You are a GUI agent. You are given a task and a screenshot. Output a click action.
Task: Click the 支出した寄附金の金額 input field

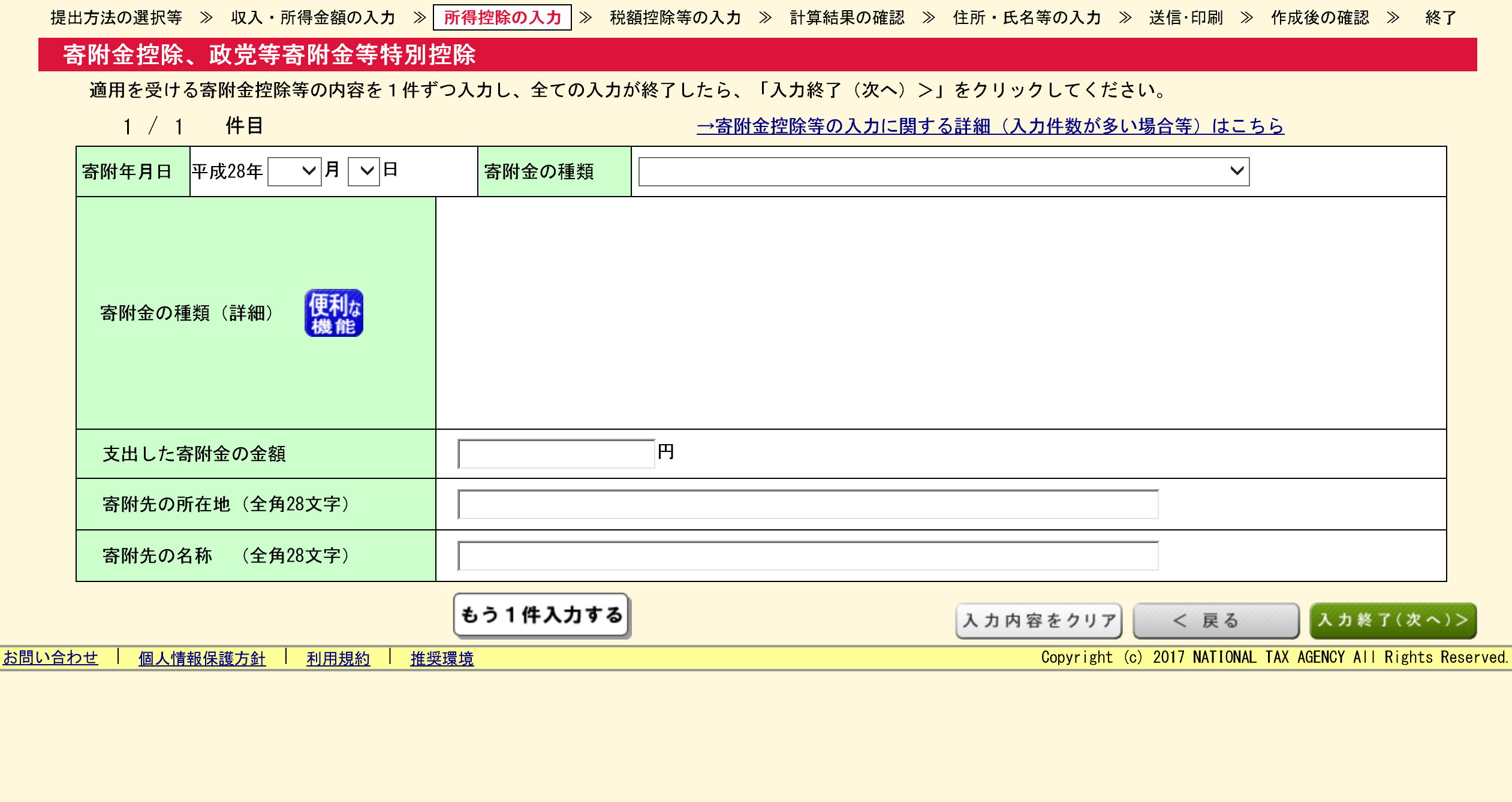(x=556, y=454)
